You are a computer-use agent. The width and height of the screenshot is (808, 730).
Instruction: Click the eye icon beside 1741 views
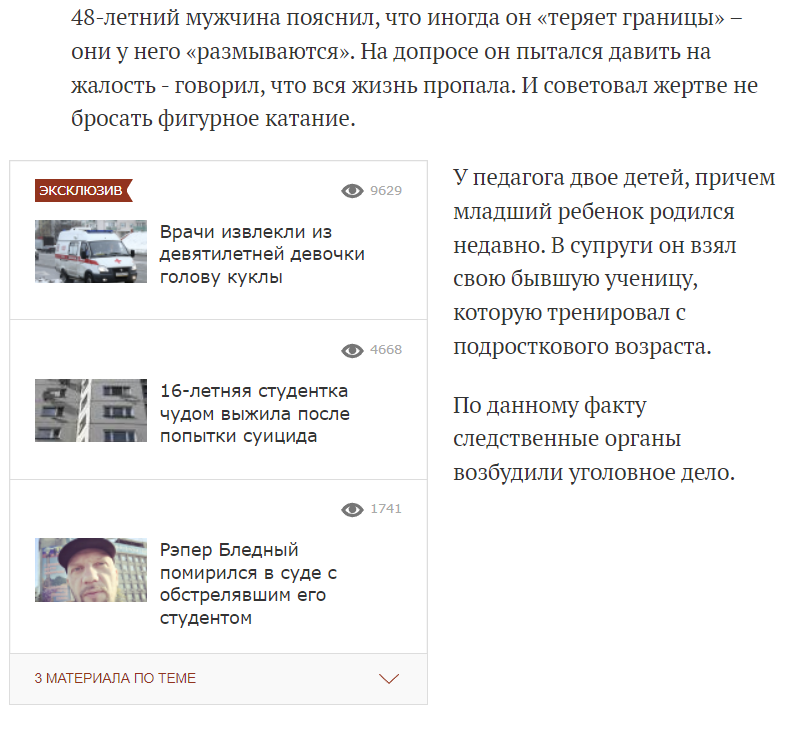pyautogui.click(x=352, y=509)
